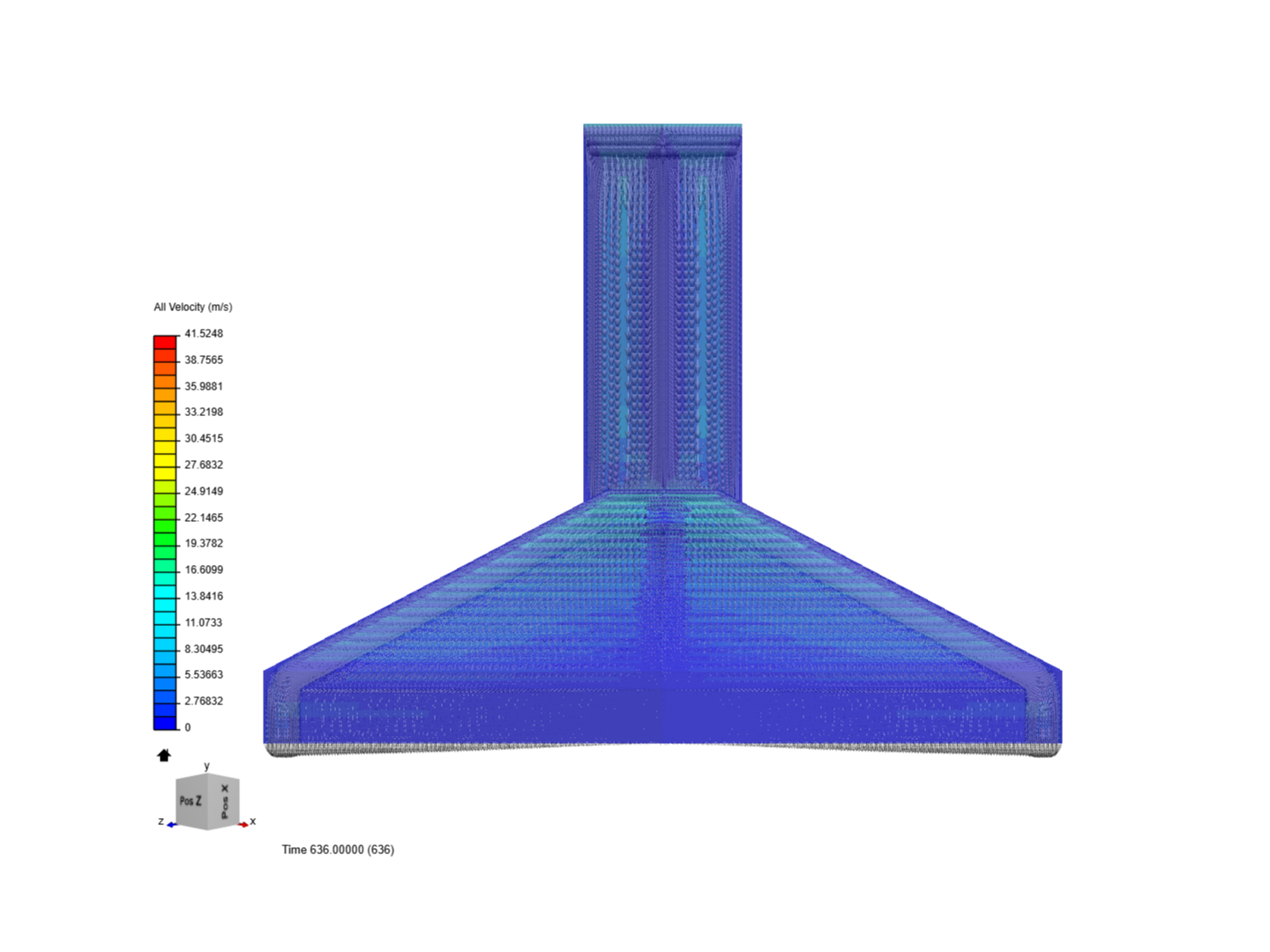Click the legend value 8.30495
The width and height of the screenshot is (1270, 952).
click(x=204, y=649)
